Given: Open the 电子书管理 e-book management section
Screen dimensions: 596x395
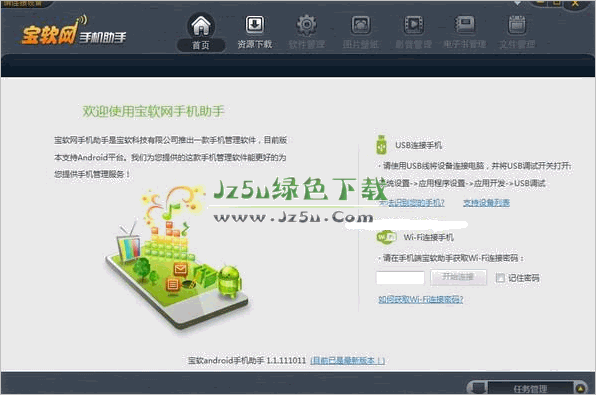Looking at the screenshot, I should [x=465, y=32].
